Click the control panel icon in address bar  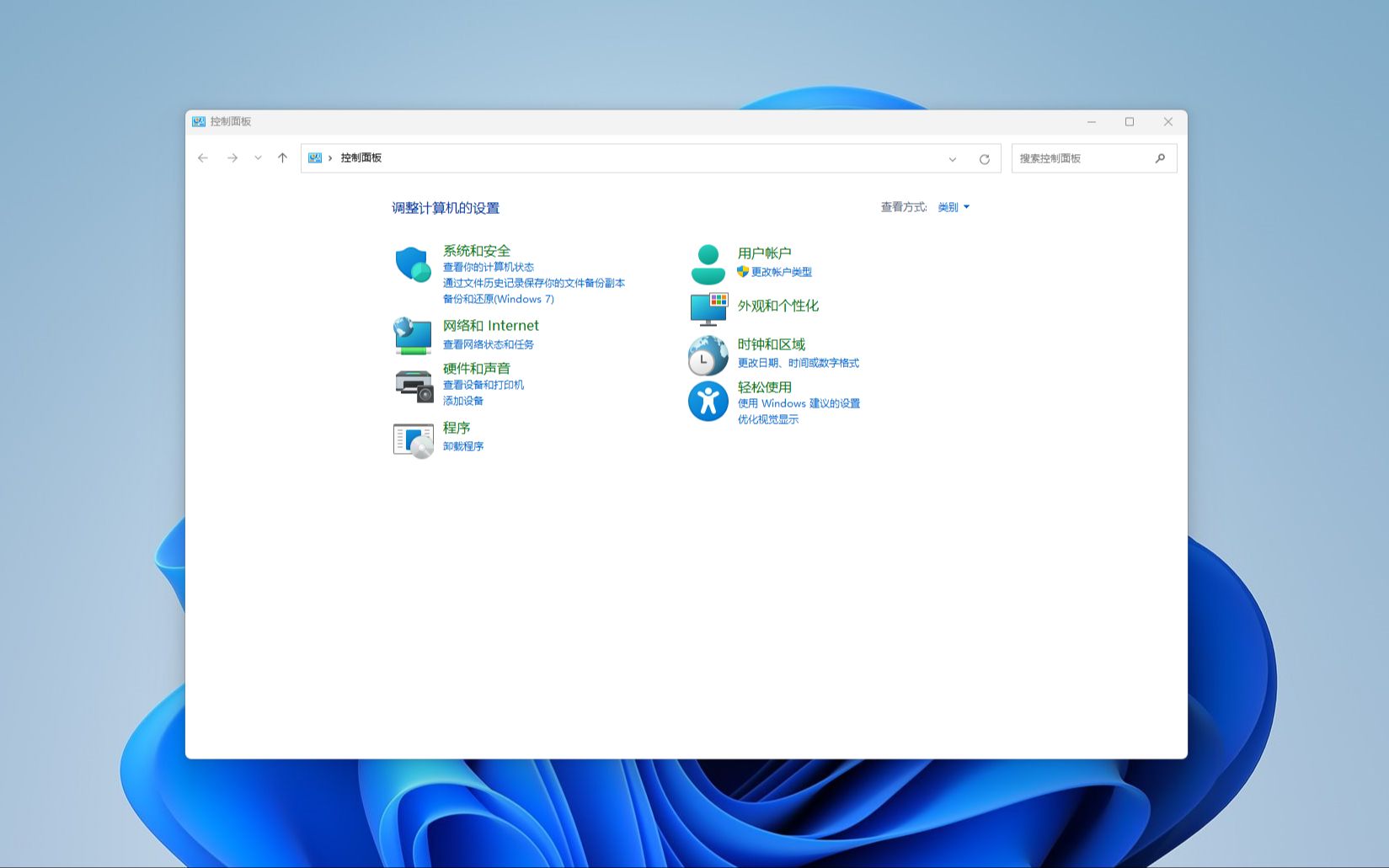[315, 158]
